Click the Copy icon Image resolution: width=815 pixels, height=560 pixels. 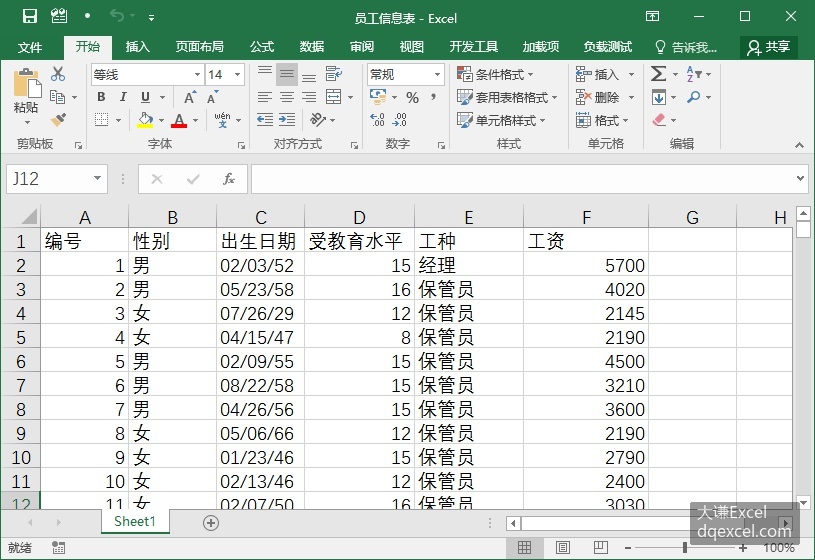click(58, 97)
